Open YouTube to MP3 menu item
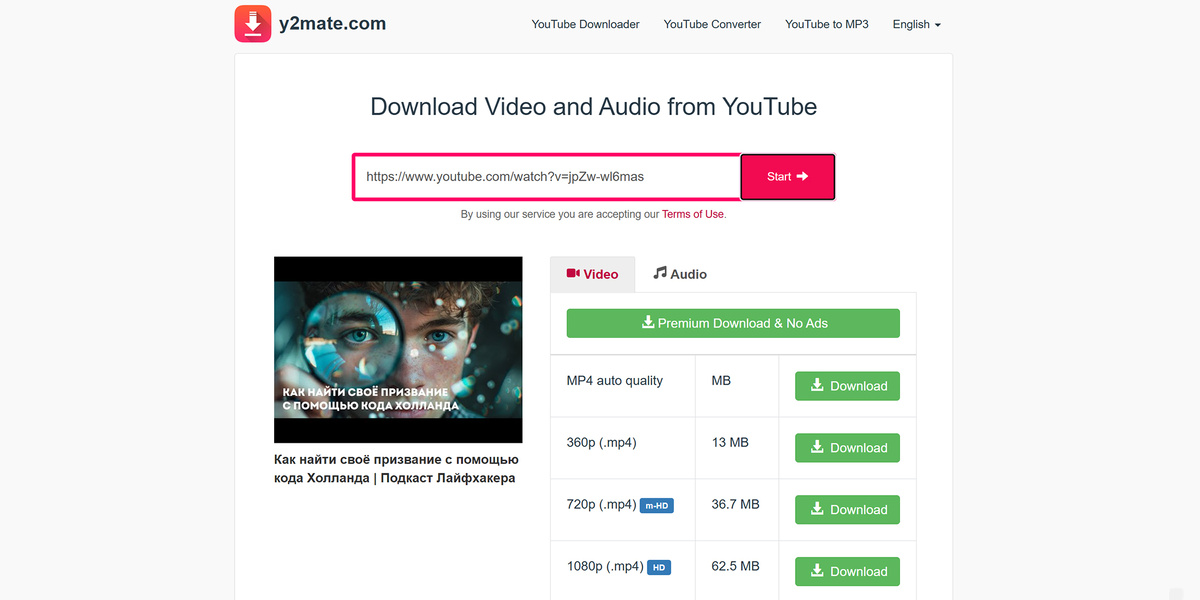The height and width of the screenshot is (600, 1200). 827,24
